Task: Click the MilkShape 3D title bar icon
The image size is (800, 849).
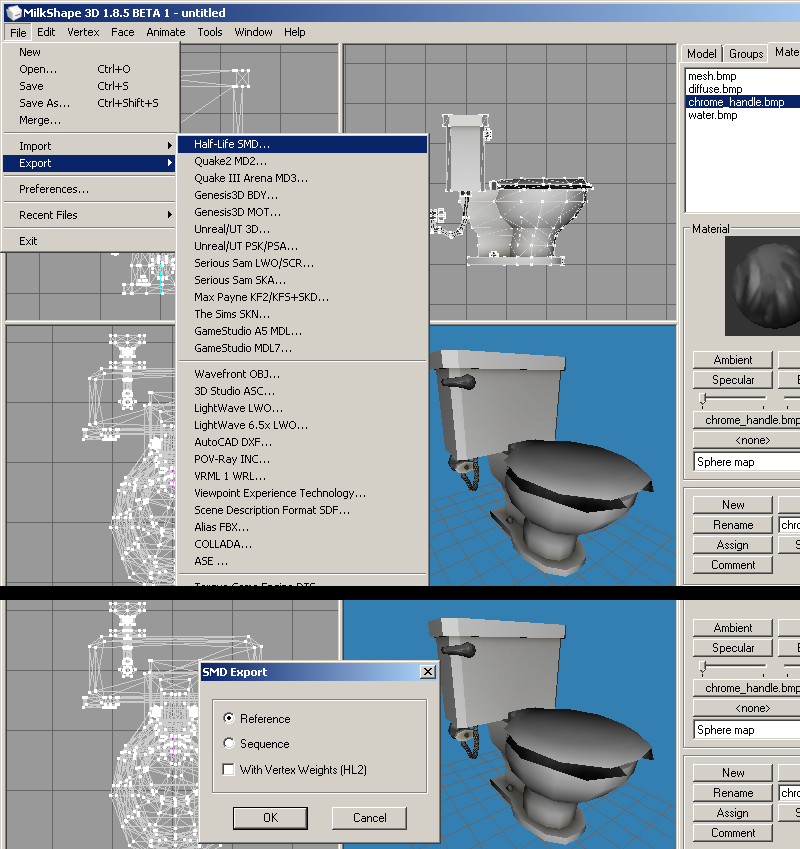Action: [x=14, y=12]
